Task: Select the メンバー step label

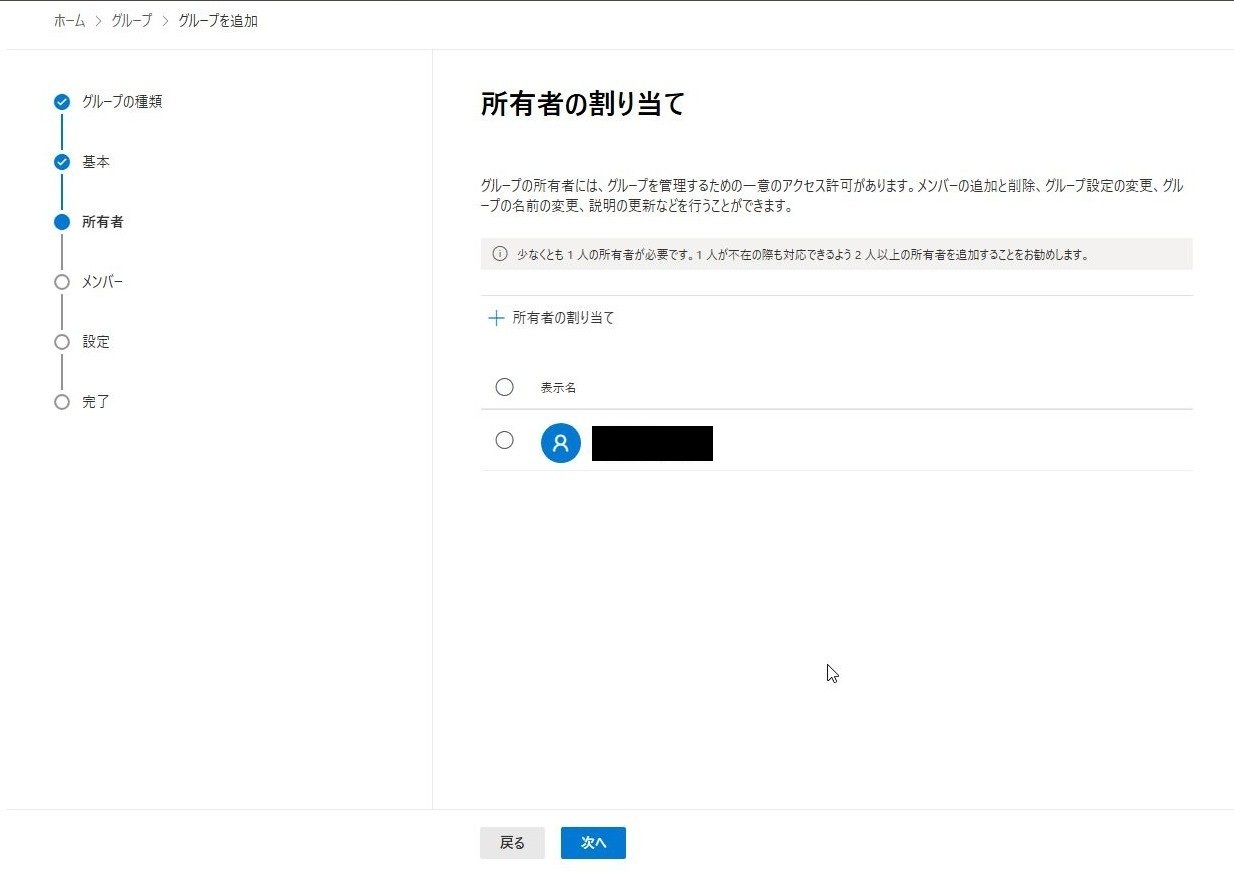Action: pyautogui.click(x=102, y=282)
